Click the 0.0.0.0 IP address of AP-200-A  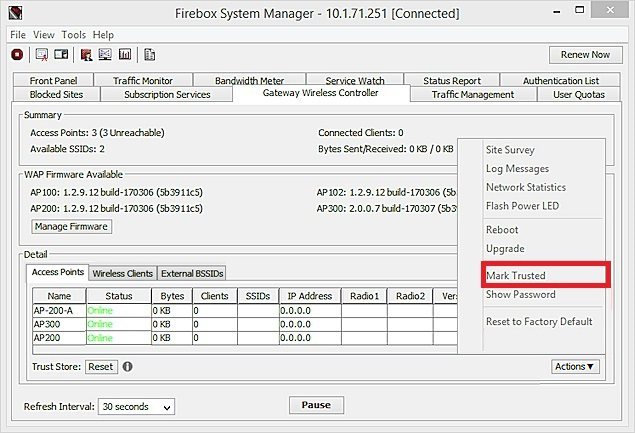(x=310, y=311)
